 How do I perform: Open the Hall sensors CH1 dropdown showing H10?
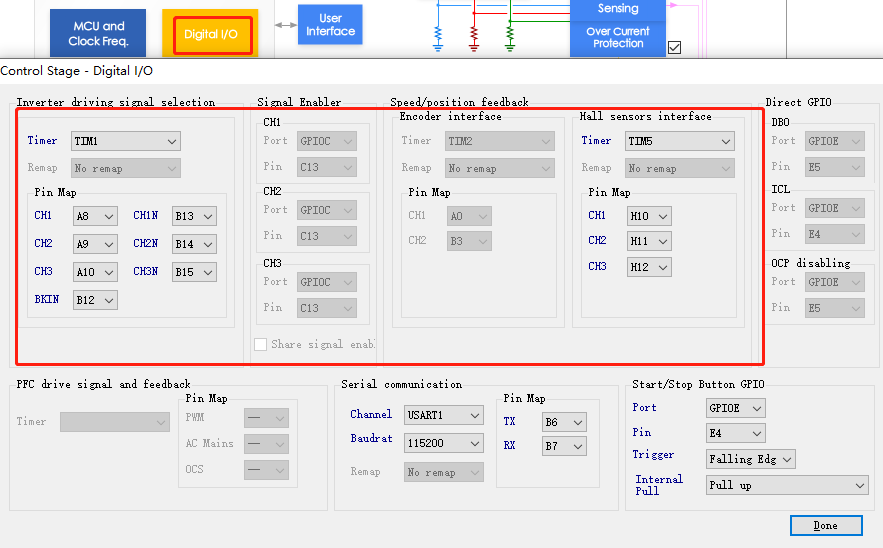(649, 216)
